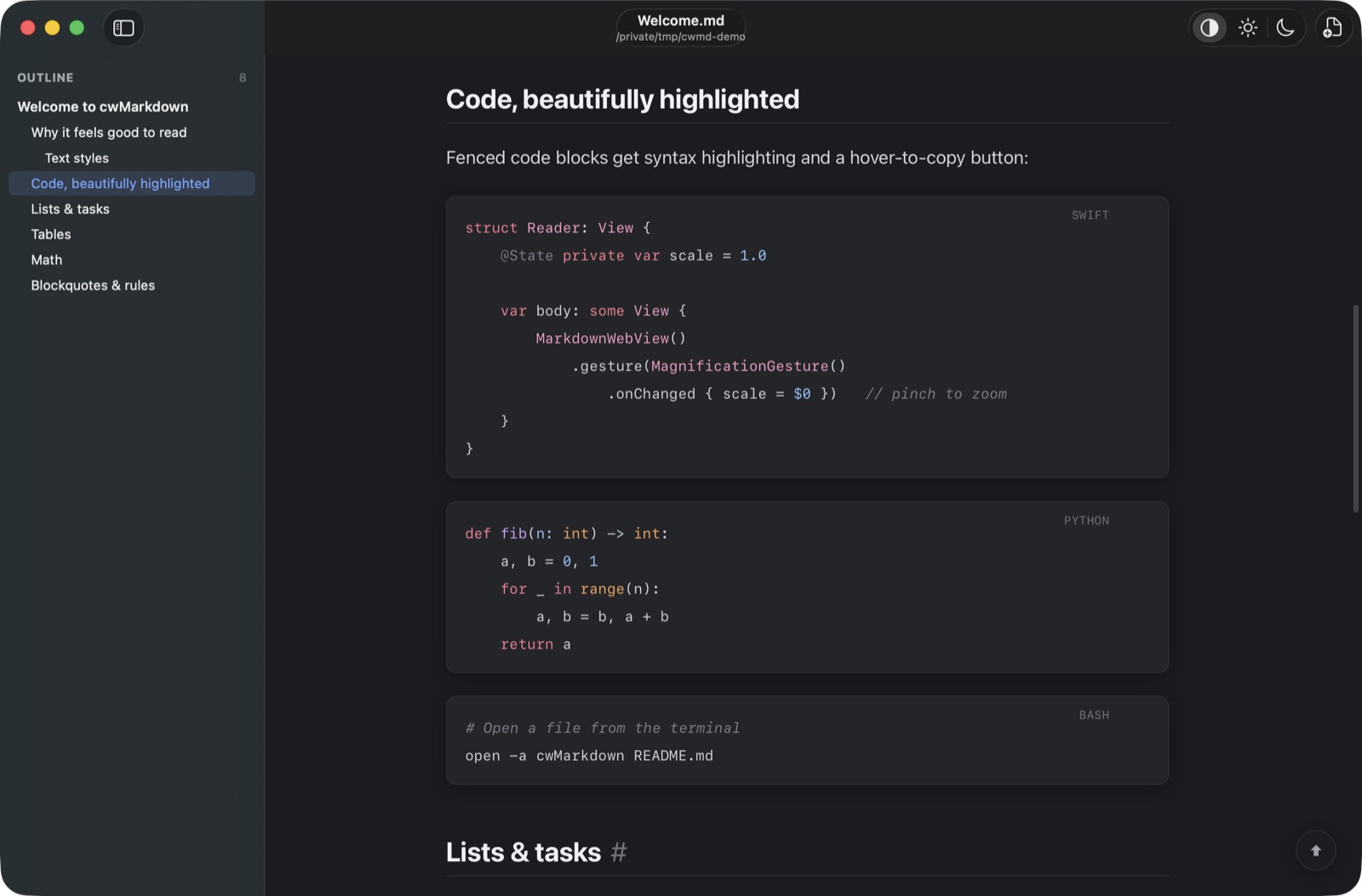Toggle the sidebar panel icon
Viewport: 1362px width, 896px height.
[x=123, y=28]
